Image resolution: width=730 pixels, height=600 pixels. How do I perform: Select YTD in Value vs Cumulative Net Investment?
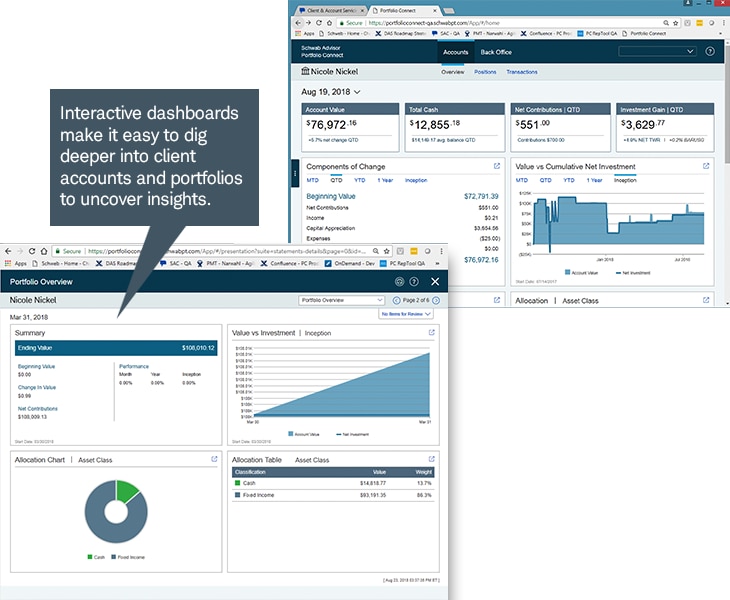(x=568, y=180)
